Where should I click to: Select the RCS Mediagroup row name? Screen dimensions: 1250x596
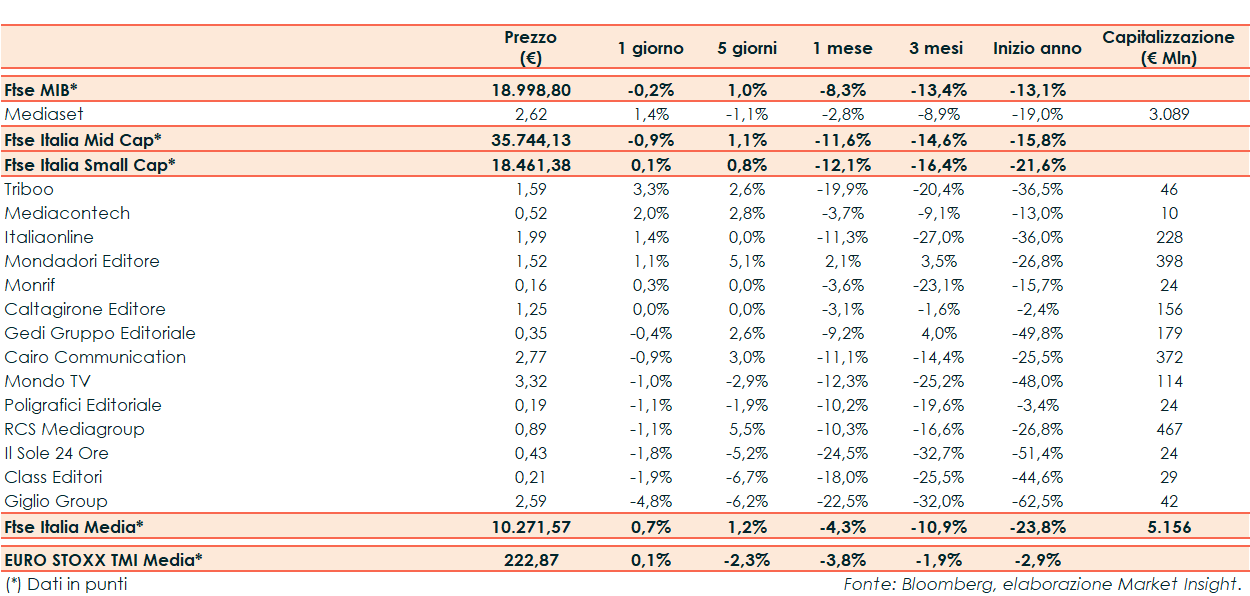point(74,429)
